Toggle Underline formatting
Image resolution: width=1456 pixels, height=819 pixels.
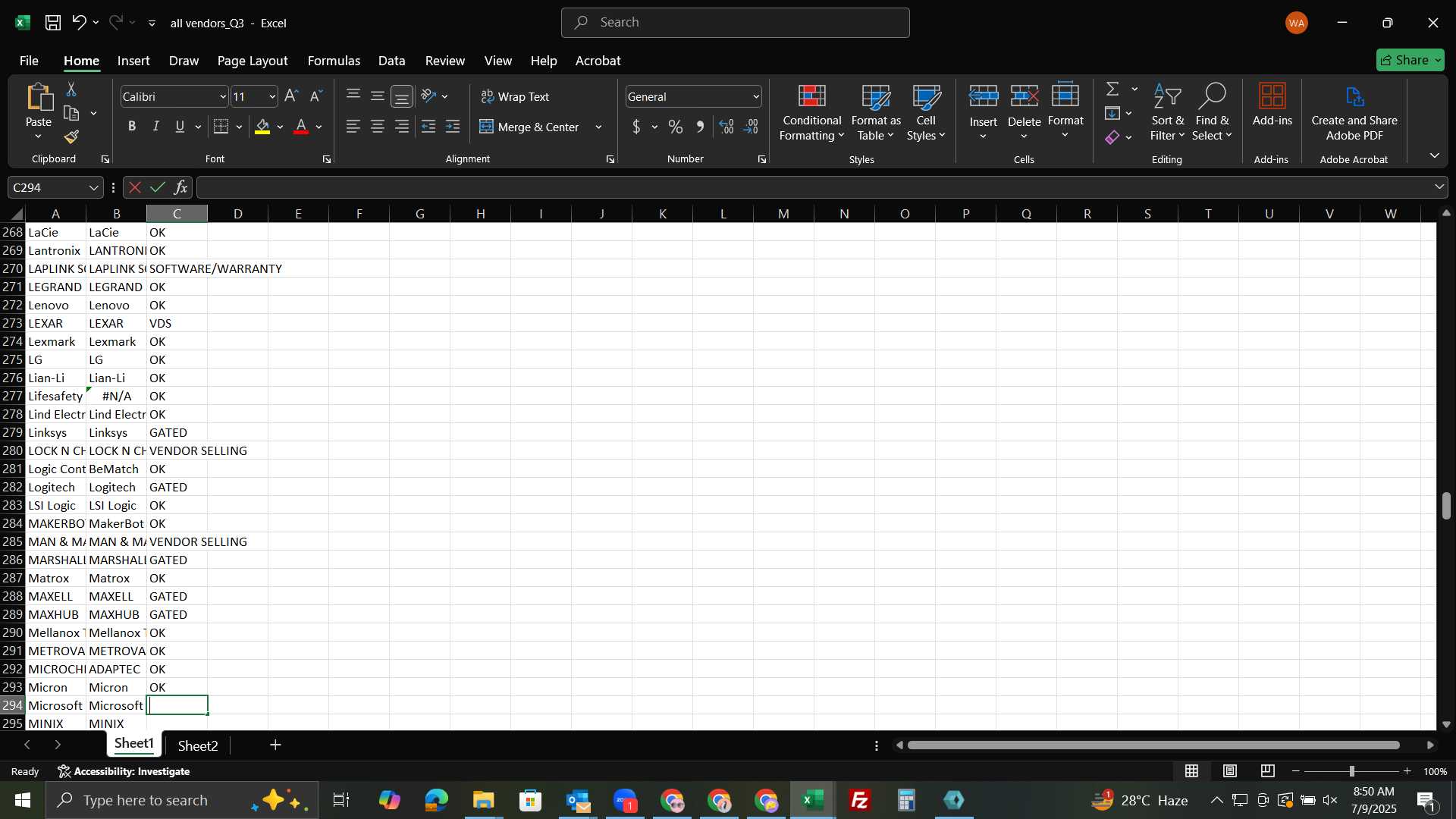tap(180, 127)
